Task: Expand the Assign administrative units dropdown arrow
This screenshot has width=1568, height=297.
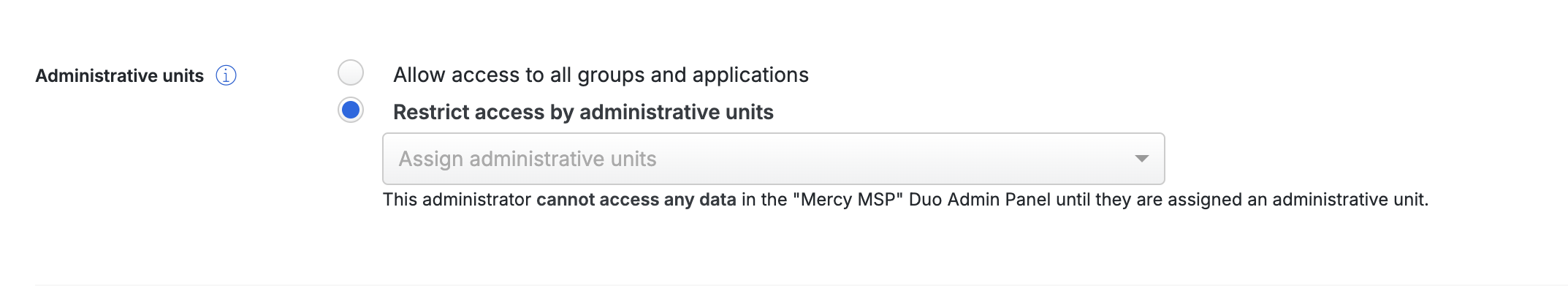Action: click(x=1141, y=159)
